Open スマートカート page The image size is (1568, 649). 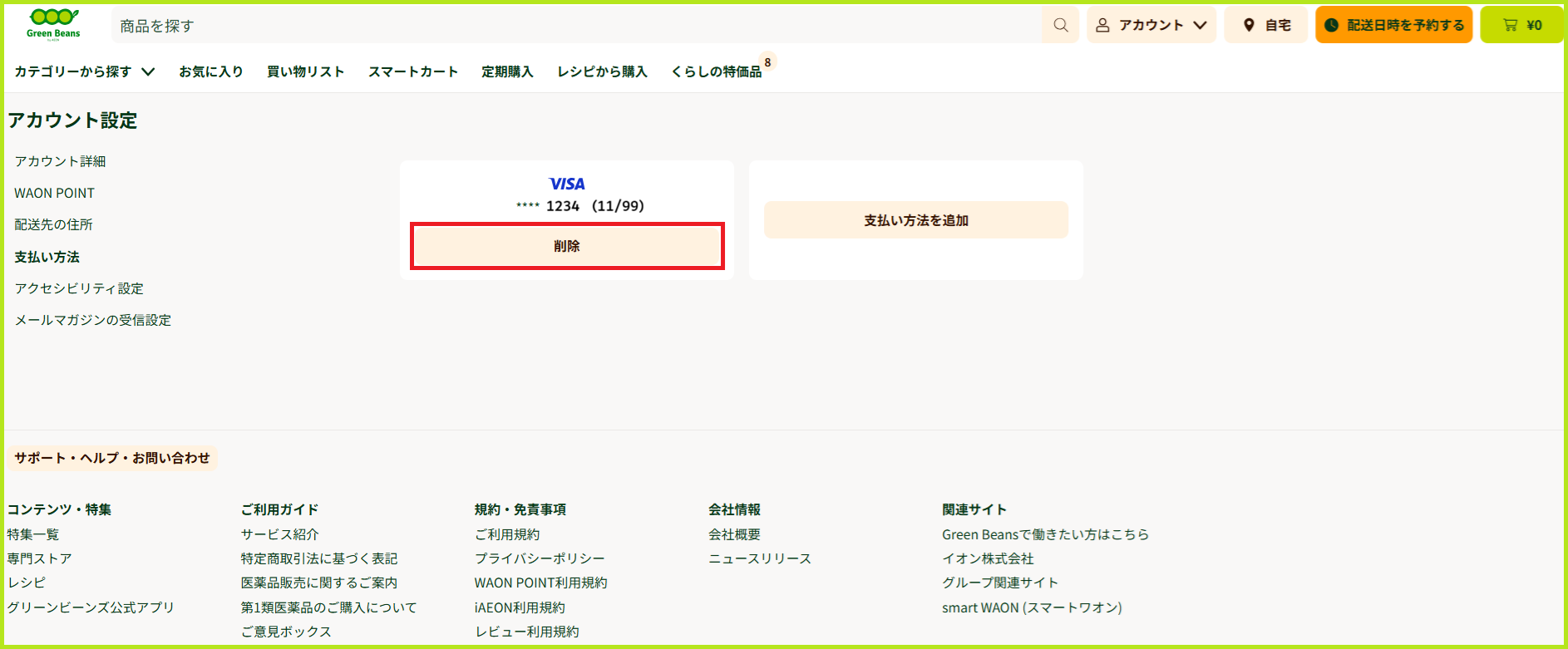(x=413, y=71)
